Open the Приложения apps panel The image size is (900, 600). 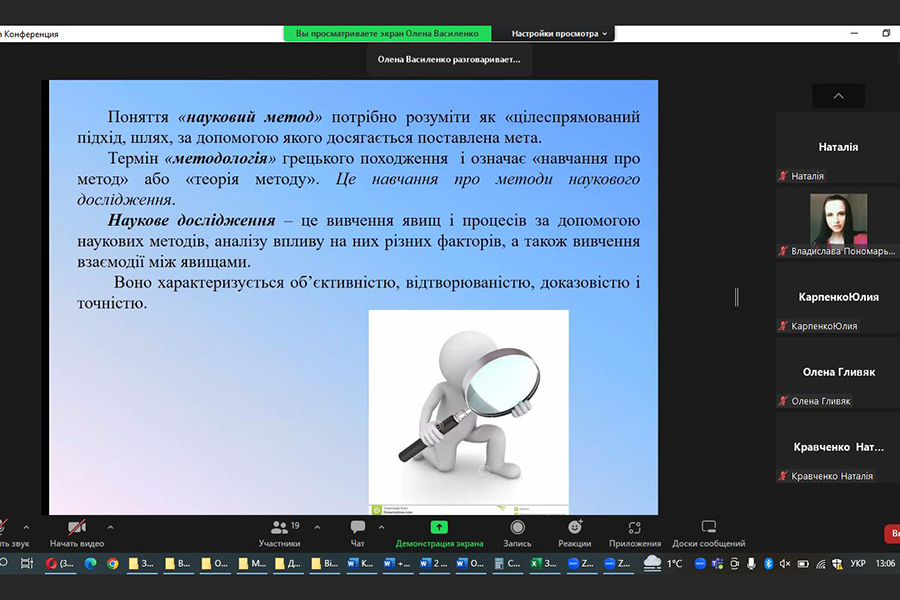635,534
